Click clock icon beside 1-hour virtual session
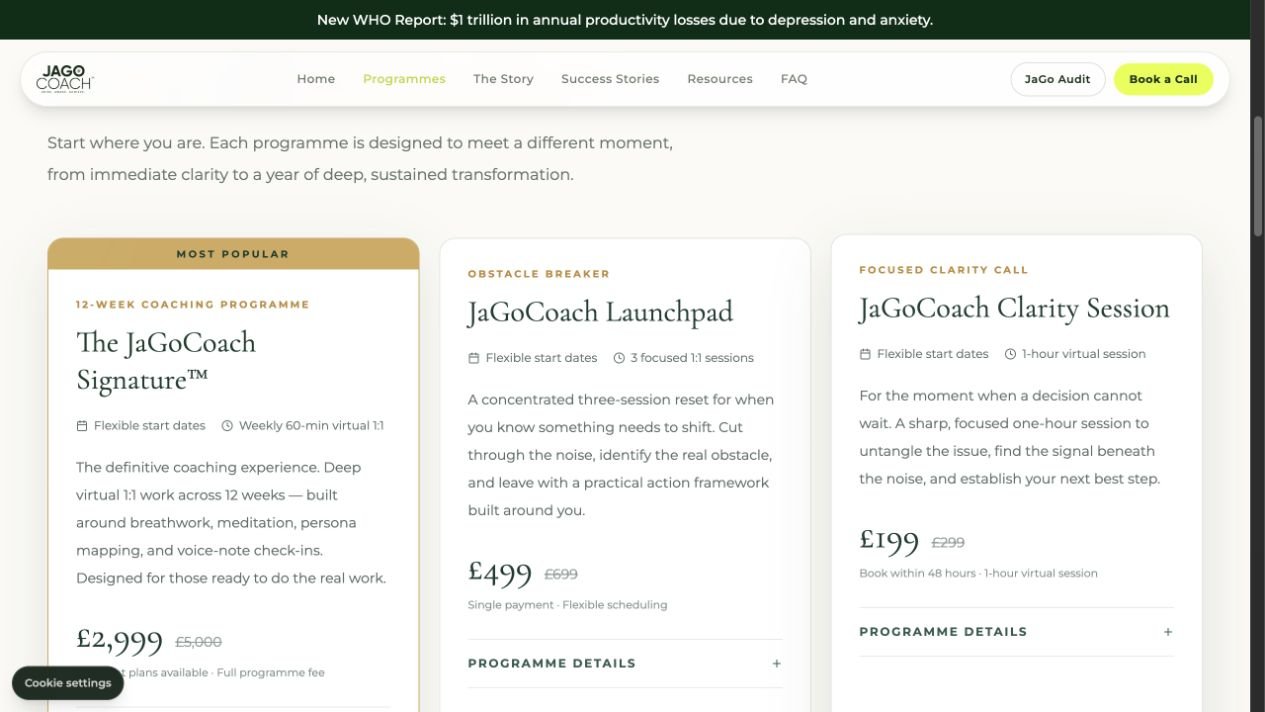The image size is (1265, 712). tap(1010, 354)
